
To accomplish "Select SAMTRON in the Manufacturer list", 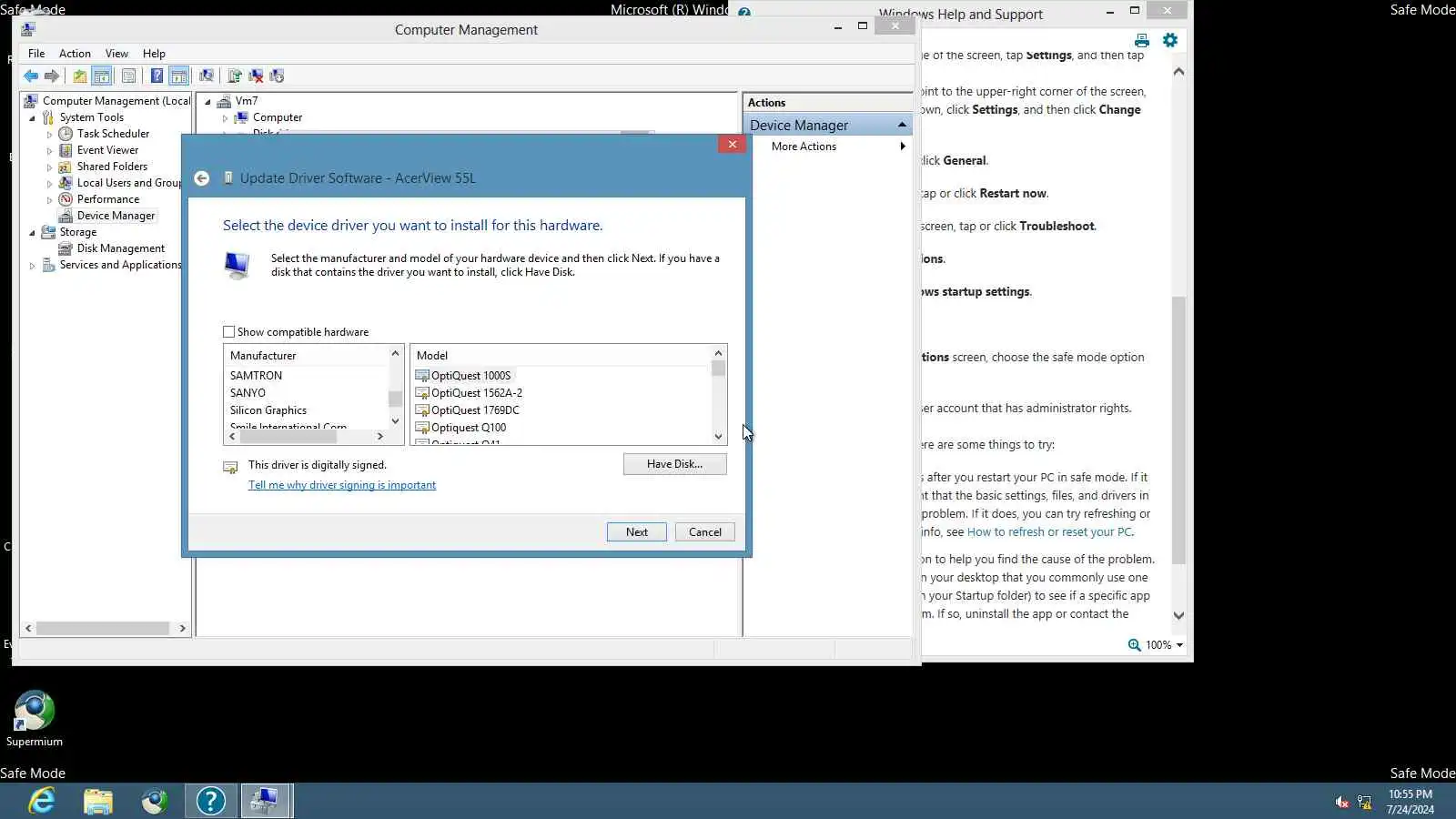I will tap(256, 376).
